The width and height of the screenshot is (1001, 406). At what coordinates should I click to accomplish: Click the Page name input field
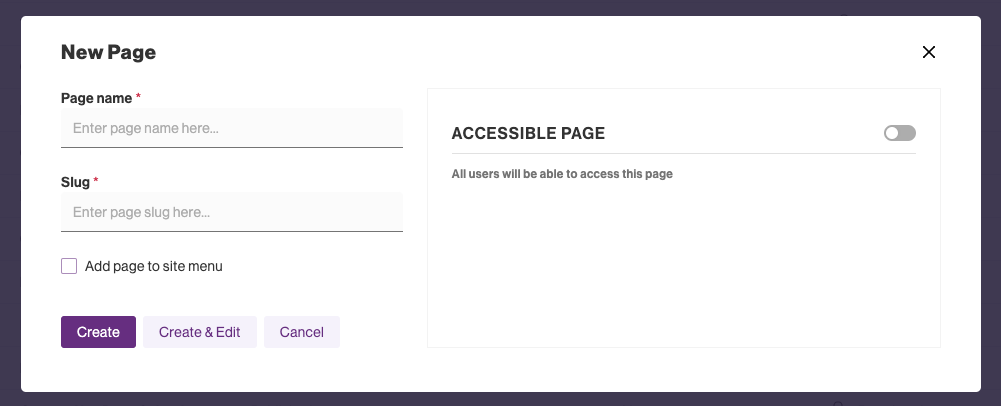coord(231,128)
